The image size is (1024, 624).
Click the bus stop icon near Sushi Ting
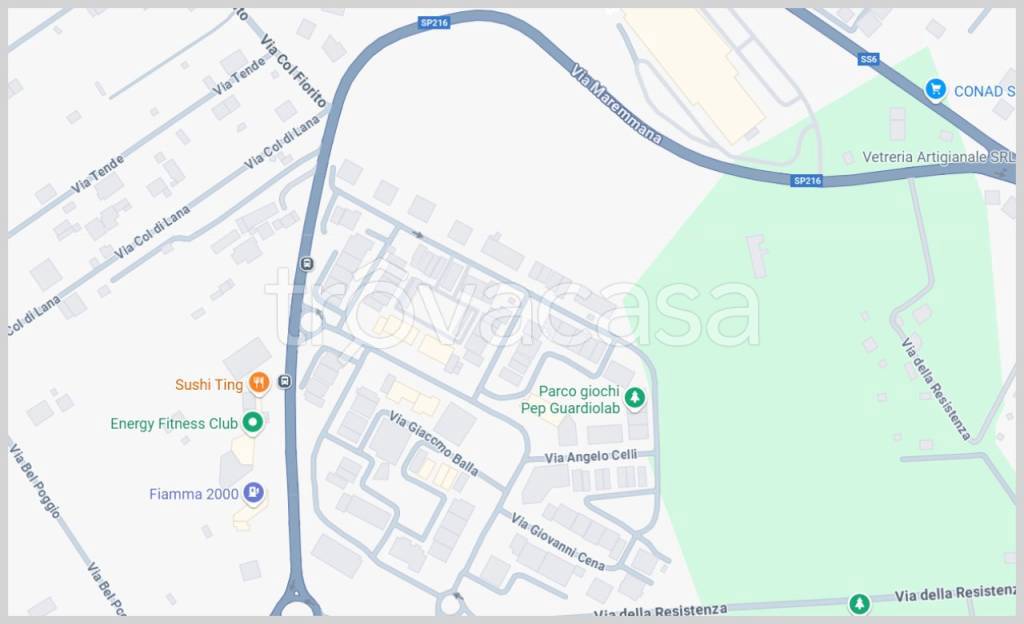285,381
